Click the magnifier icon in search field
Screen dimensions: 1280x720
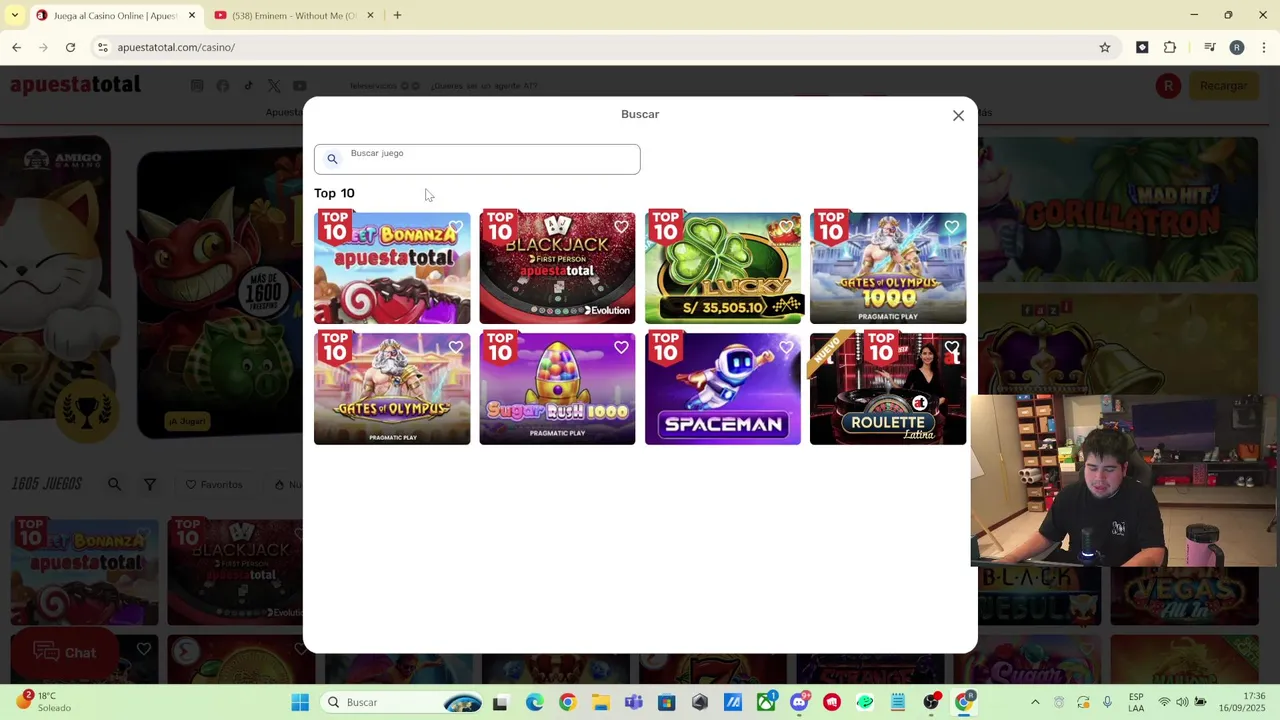332,159
